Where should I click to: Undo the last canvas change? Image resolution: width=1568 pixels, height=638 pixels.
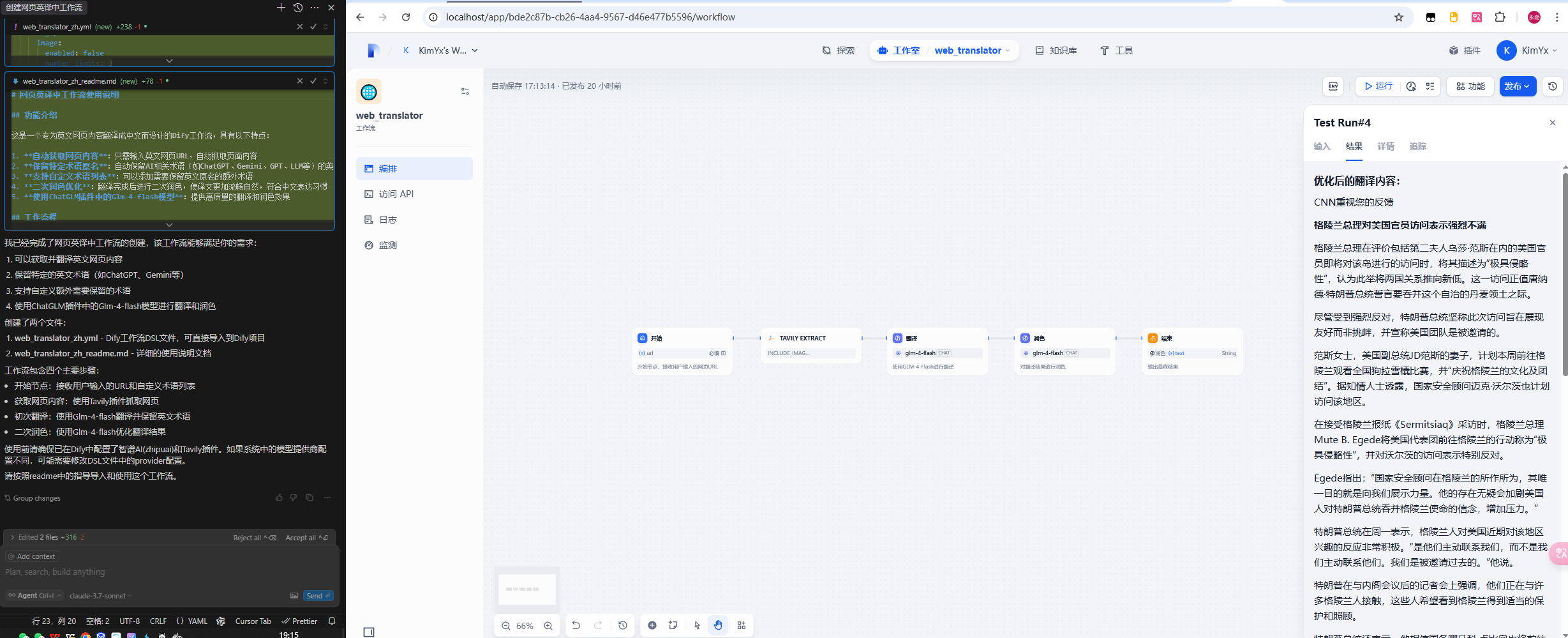576,625
